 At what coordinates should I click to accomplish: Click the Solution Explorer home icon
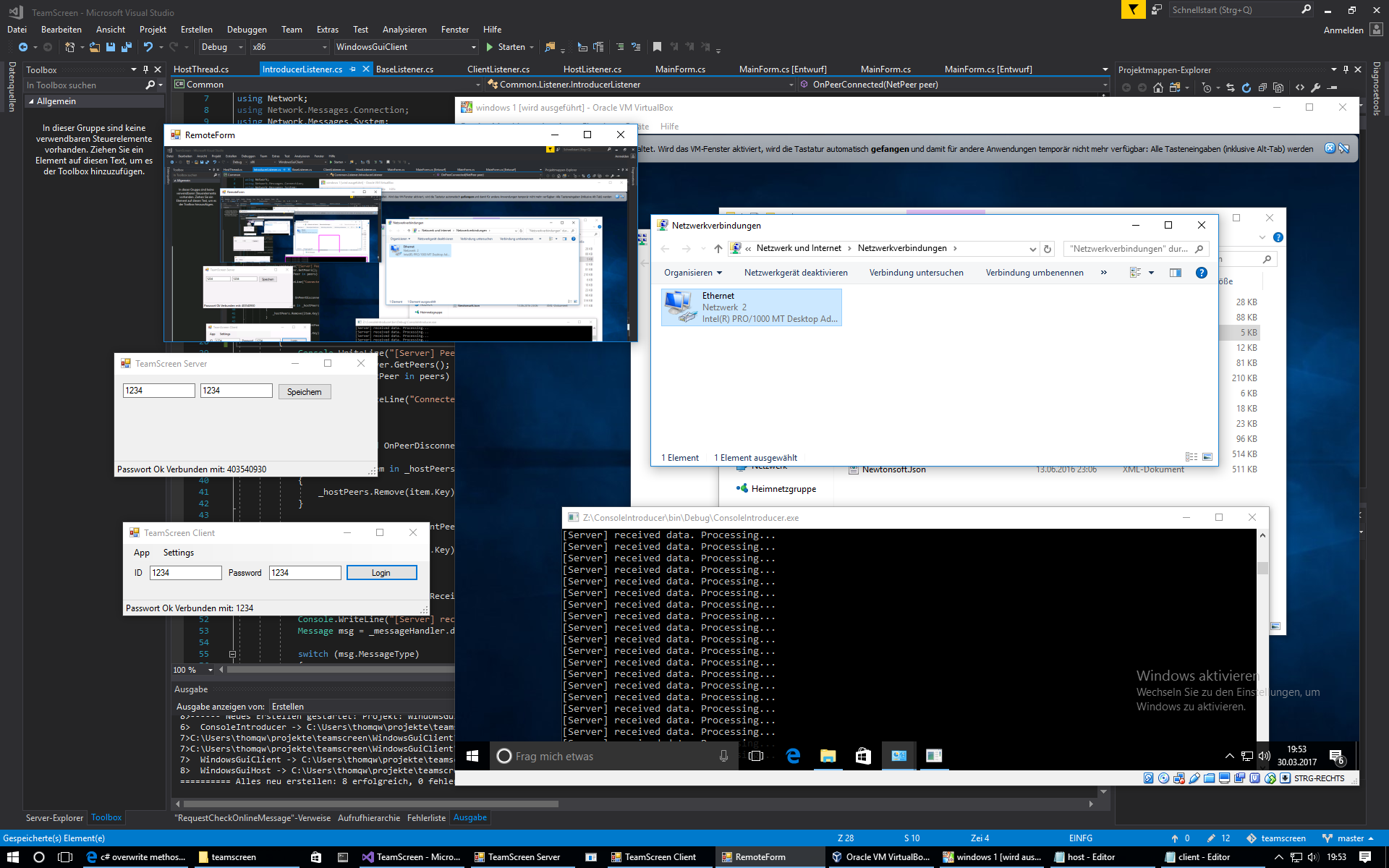1158,88
